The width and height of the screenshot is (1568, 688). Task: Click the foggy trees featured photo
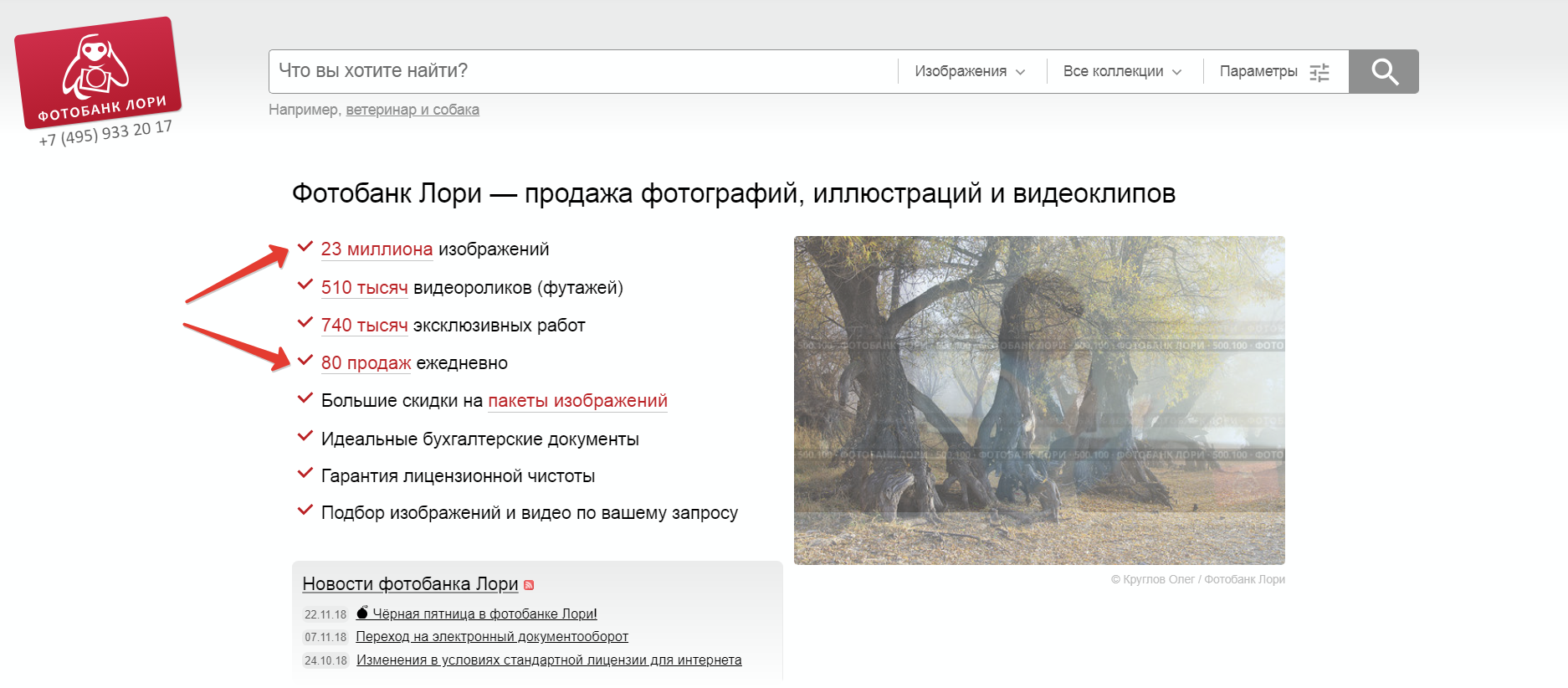pos(1039,400)
